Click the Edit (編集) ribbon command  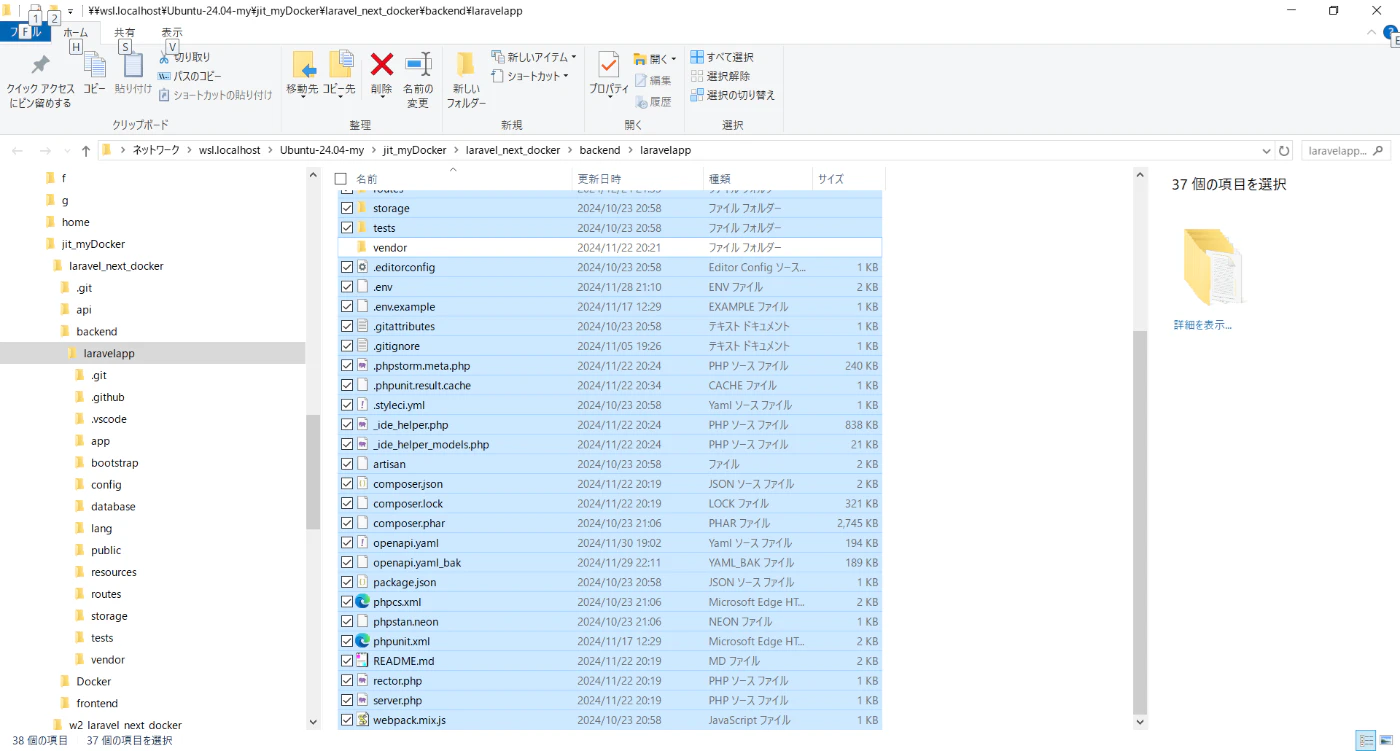(x=653, y=80)
